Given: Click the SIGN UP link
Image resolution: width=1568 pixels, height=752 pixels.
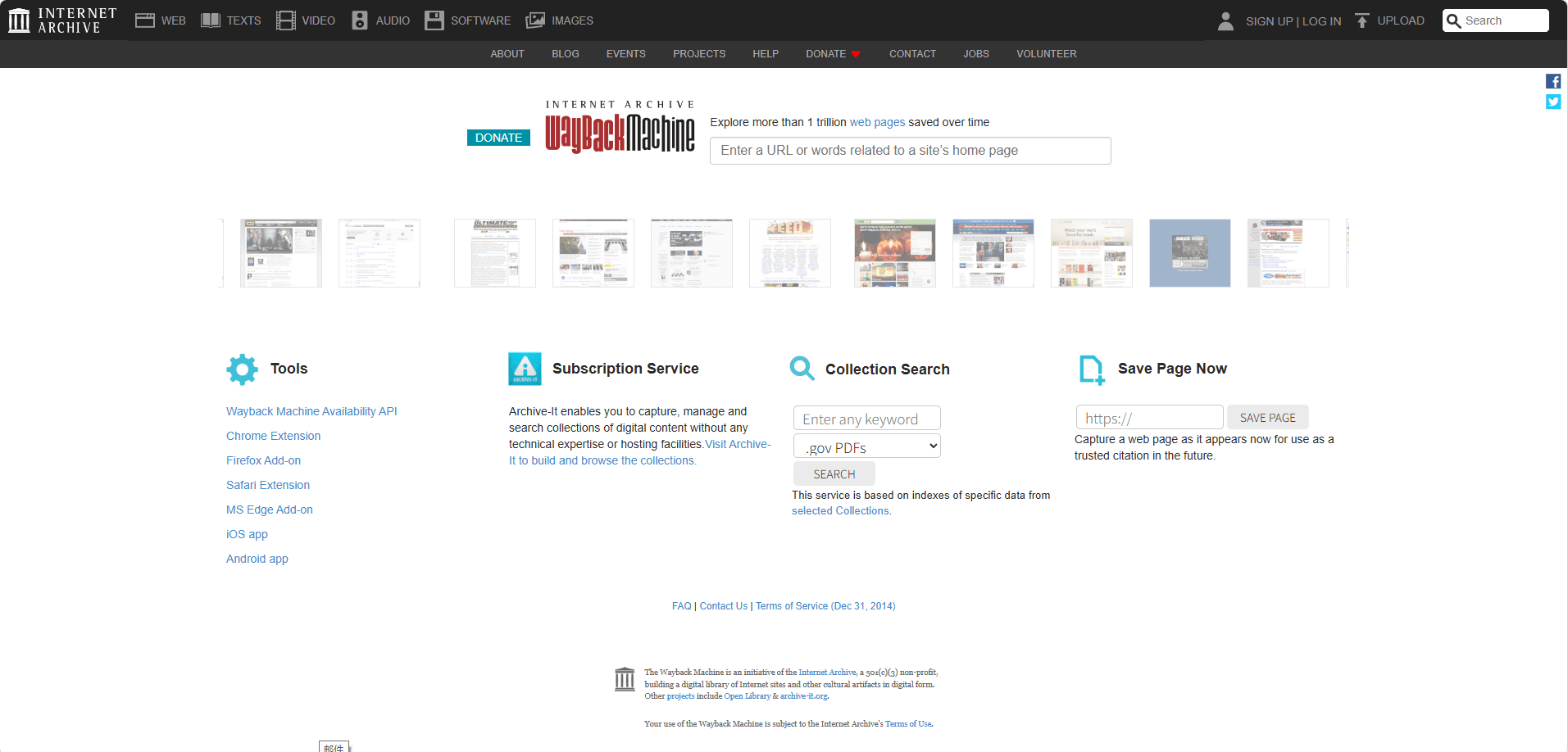Looking at the screenshot, I should click(x=1269, y=21).
